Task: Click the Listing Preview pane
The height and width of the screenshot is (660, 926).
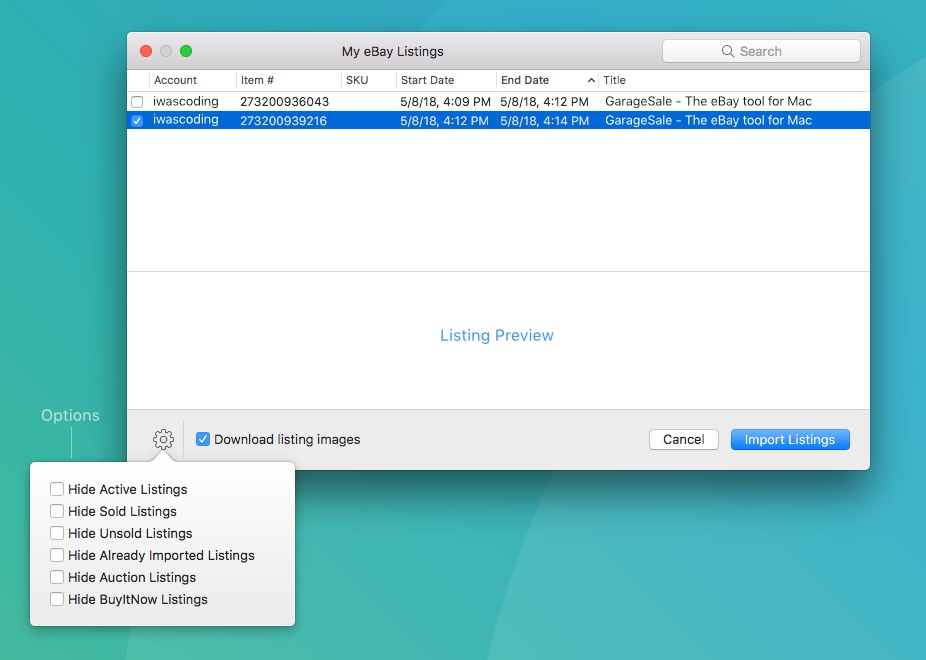Action: tap(498, 340)
